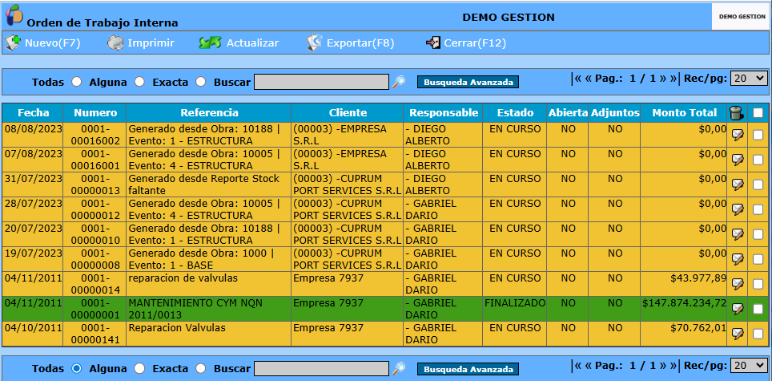Click the Cerrar(F12) exit icon
Viewport: 772px width, 381px height.
tap(433, 43)
